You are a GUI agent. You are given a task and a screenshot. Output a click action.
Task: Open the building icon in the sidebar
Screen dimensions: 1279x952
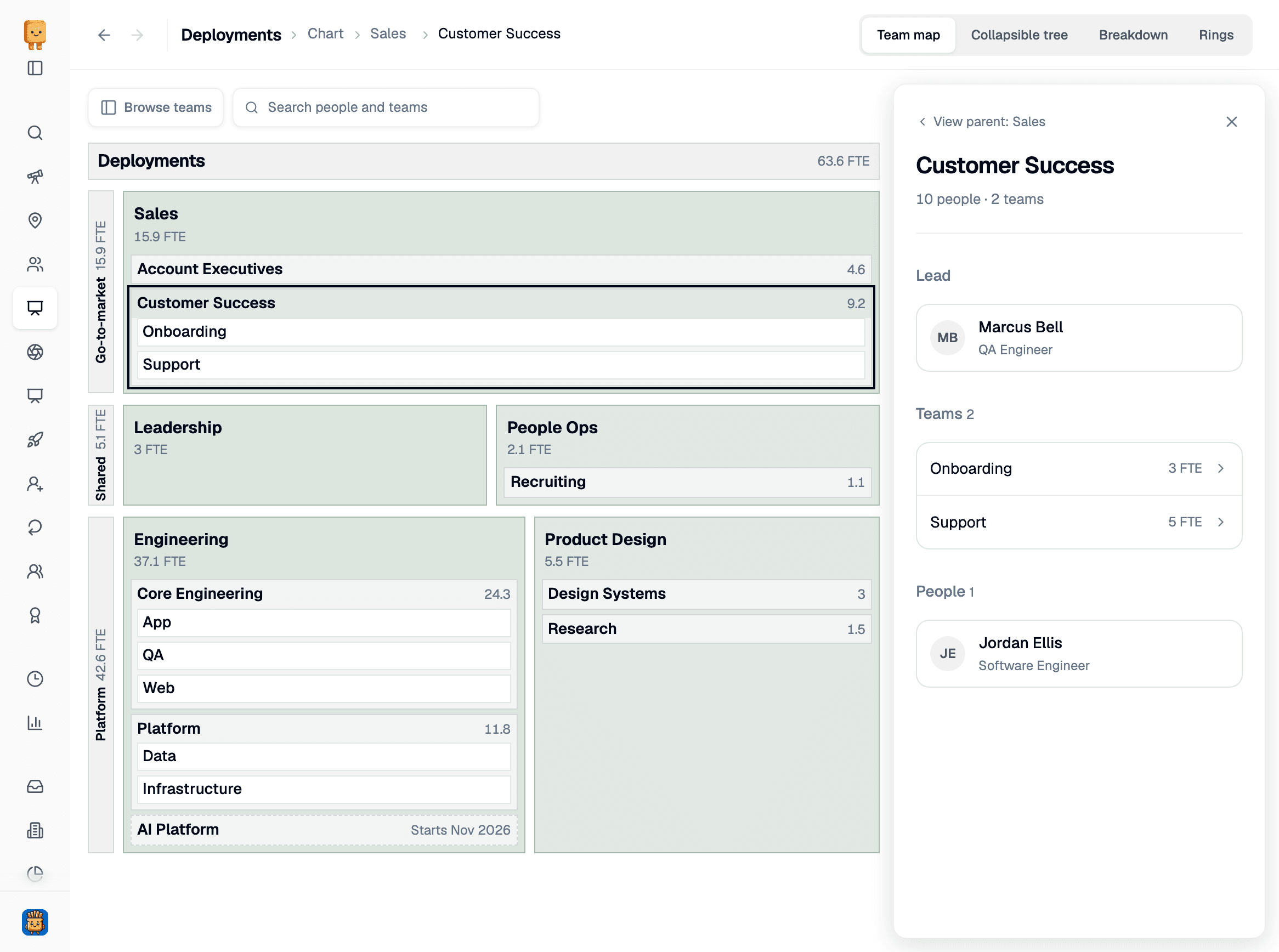point(35,830)
